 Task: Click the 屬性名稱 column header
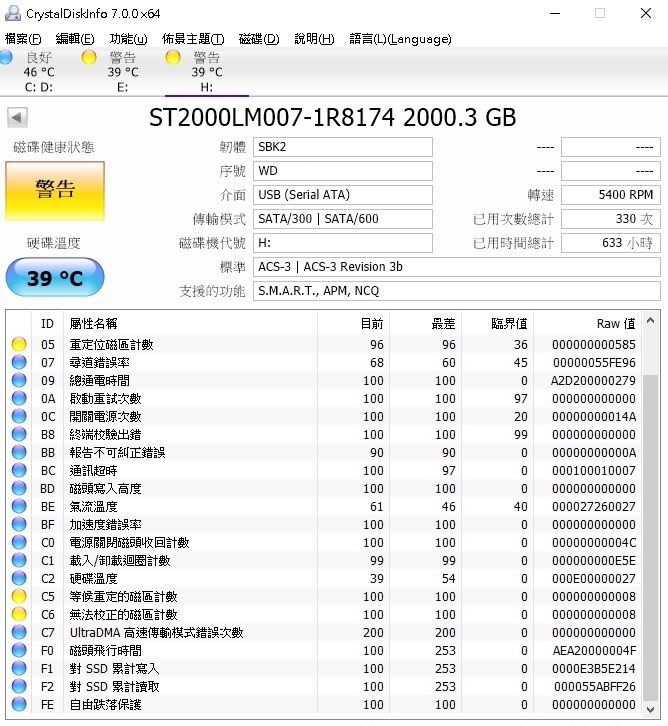[191, 324]
